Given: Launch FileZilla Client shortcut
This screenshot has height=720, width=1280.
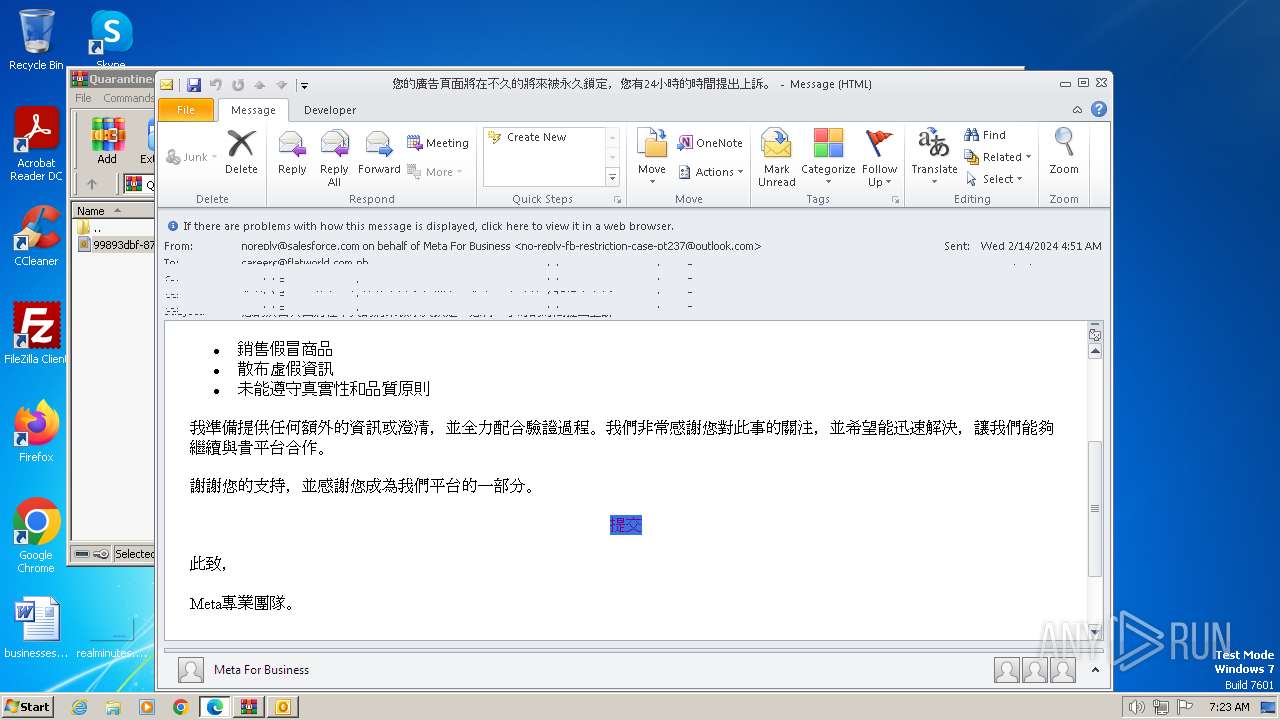Looking at the screenshot, I should [x=36, y=334].
